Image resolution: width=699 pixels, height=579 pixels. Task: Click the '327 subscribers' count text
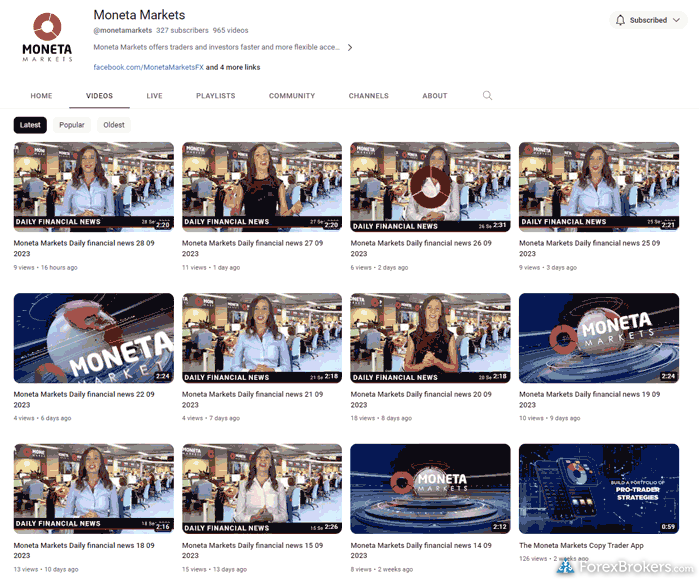(182, 30)
